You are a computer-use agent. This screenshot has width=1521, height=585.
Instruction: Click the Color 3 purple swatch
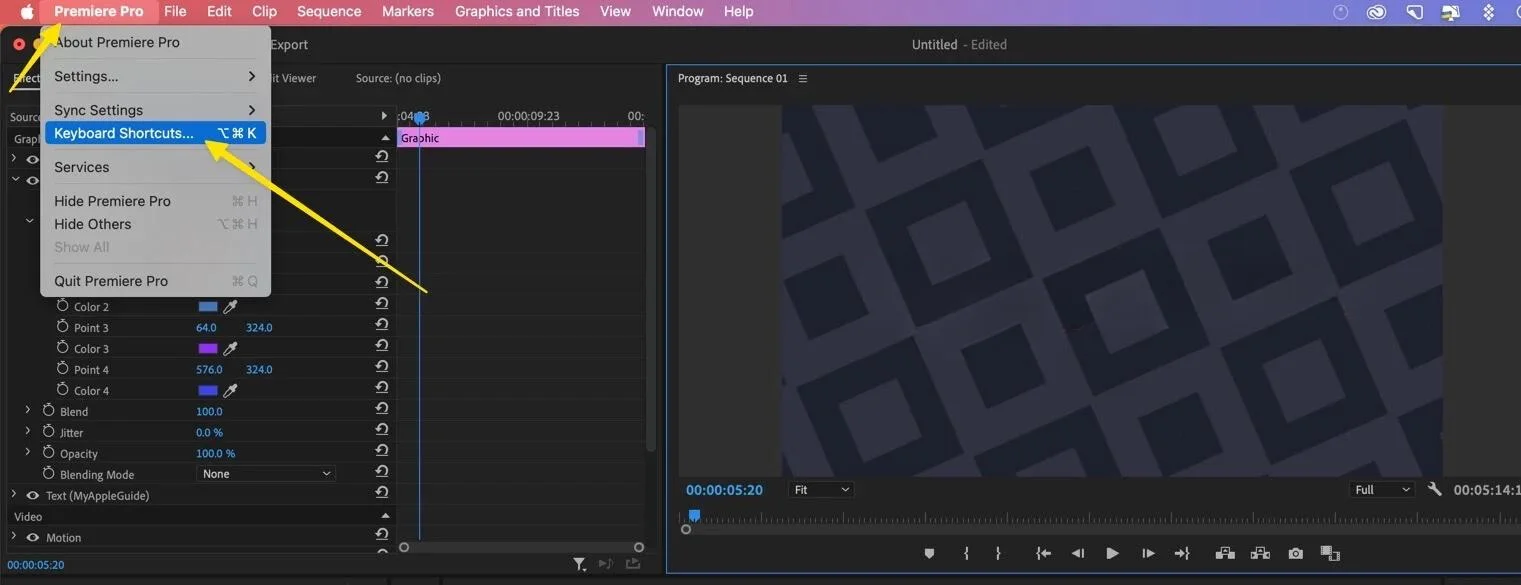pyautogui.click(x=208, y=349)
